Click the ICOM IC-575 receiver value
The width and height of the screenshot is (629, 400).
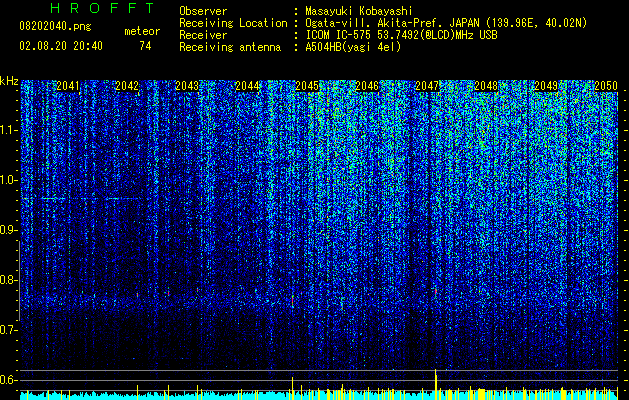pos(401,35)
